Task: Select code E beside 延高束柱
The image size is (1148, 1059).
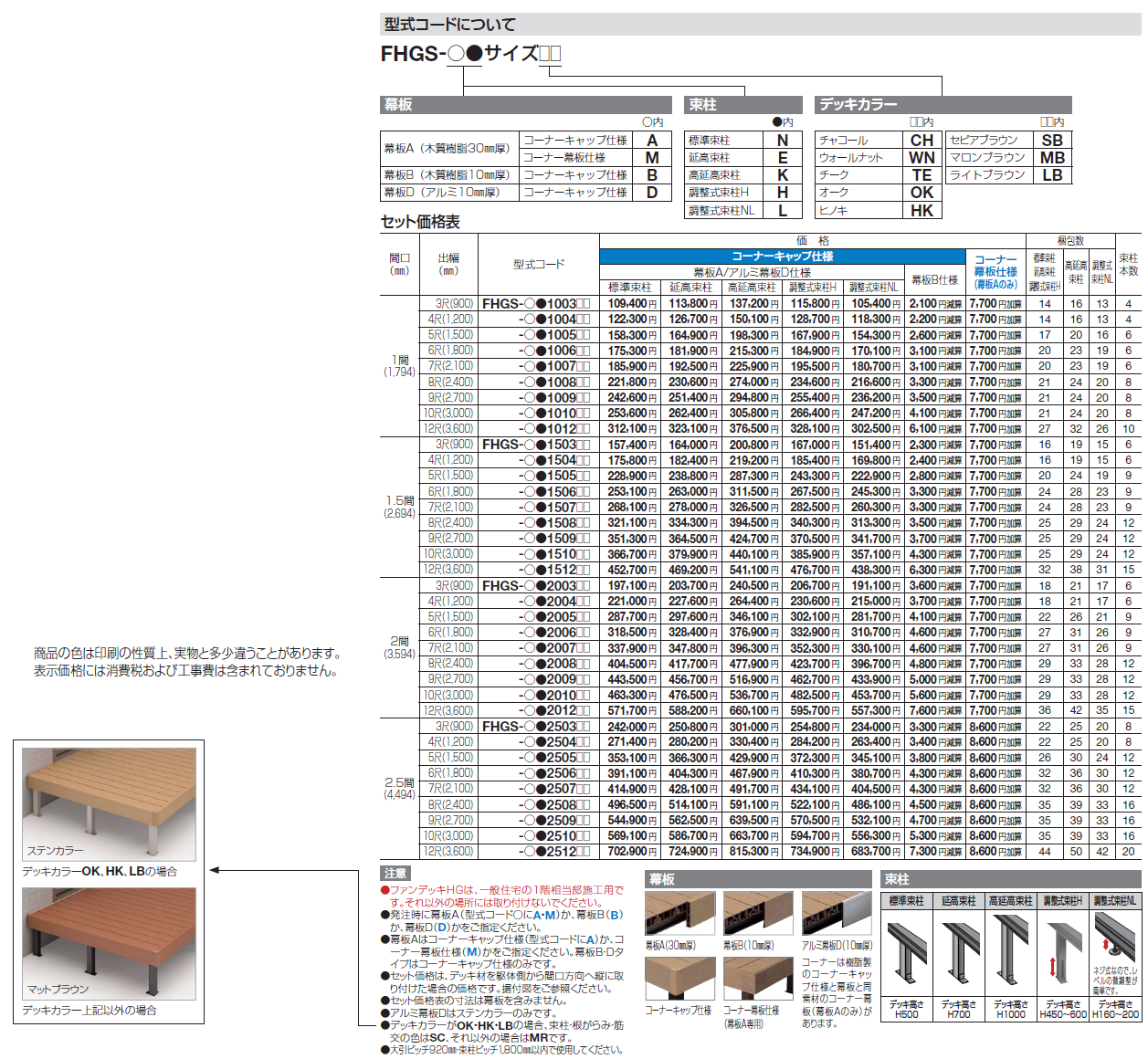Action: tap(783, 158)
